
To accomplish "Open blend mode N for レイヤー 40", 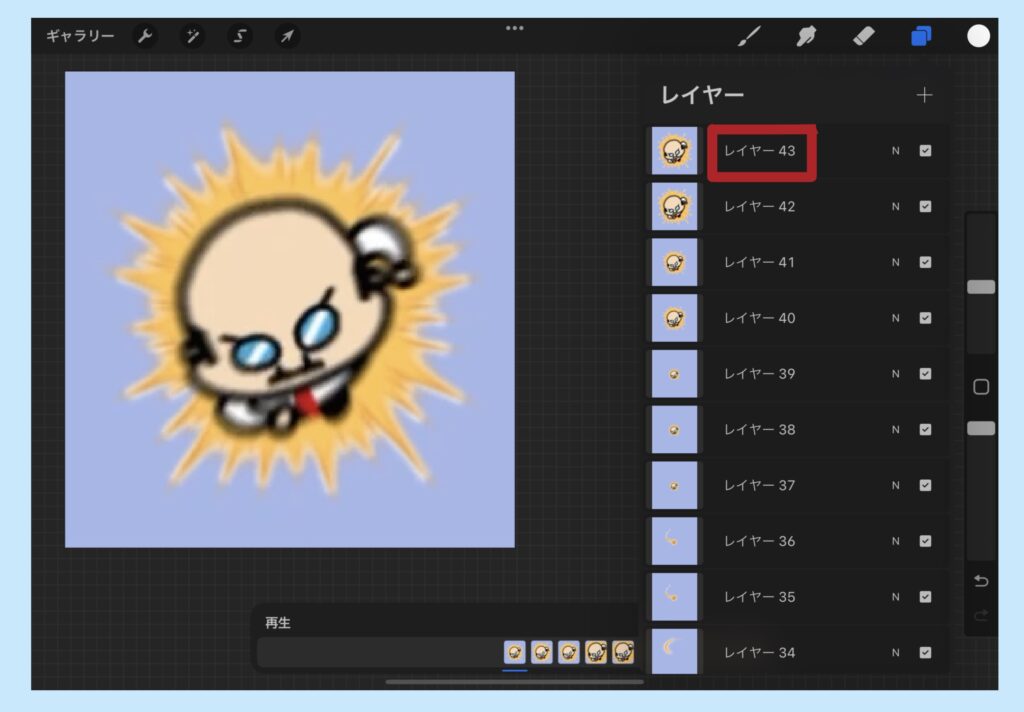I will click(x=895, y=318).
